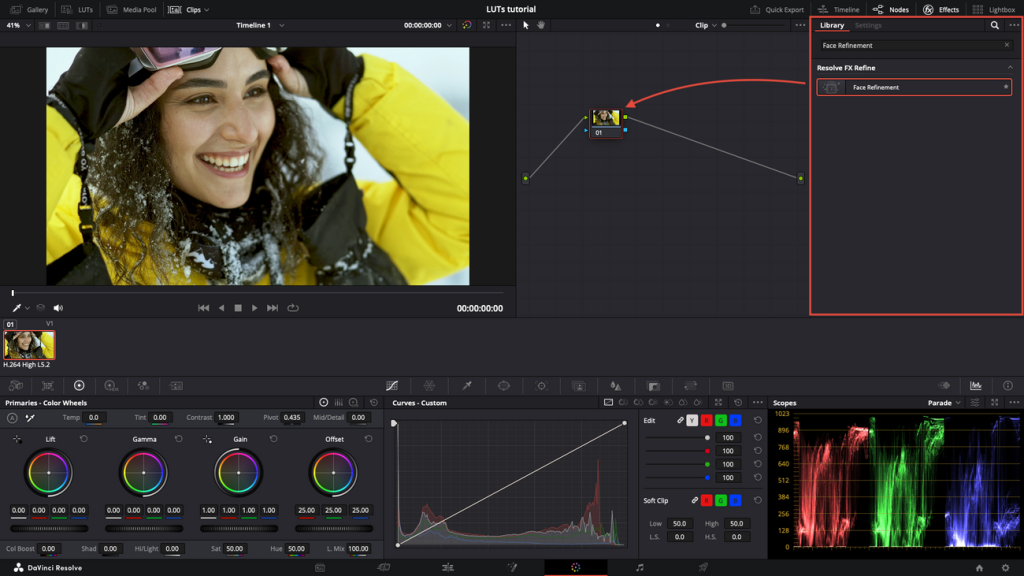1024x576 pixels.
Task: Select the Qualifier eyedropper palette
Action: 466,385
